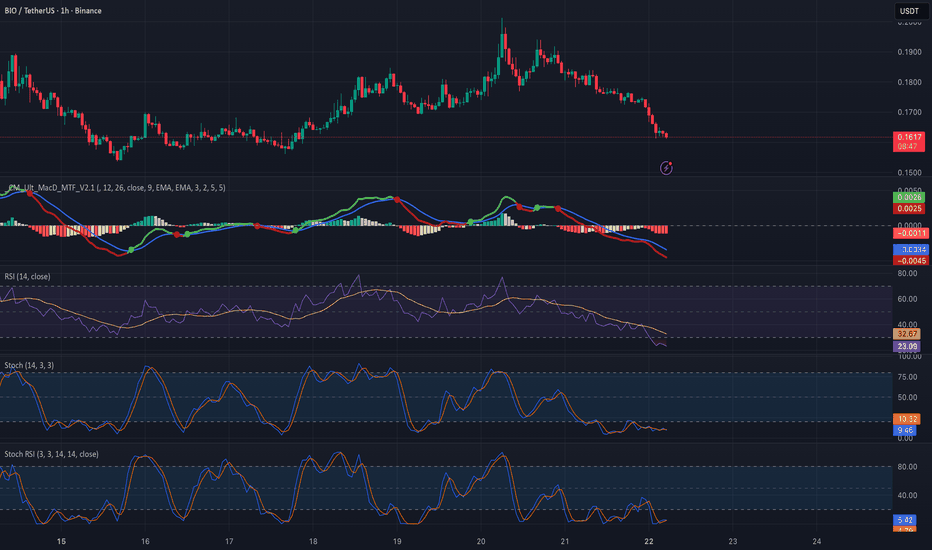Click date 24 on the time axis
The height and width of the screenshot is (550, 932).
pyautogui.click(x=817, y=541)
